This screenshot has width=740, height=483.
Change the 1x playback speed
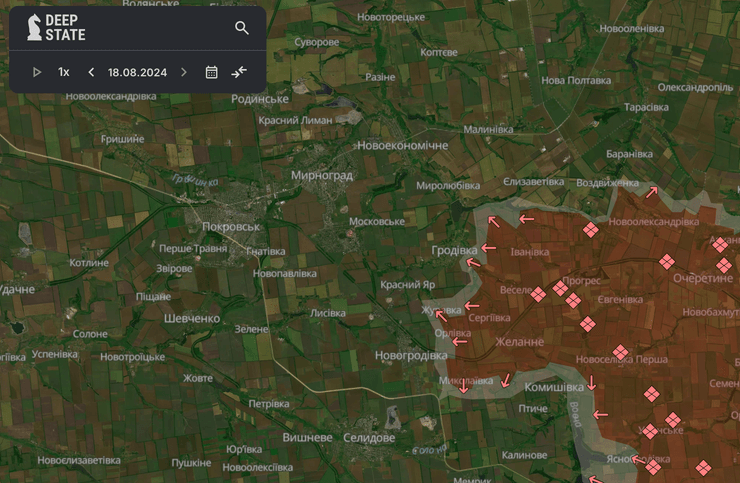[64, 72]
